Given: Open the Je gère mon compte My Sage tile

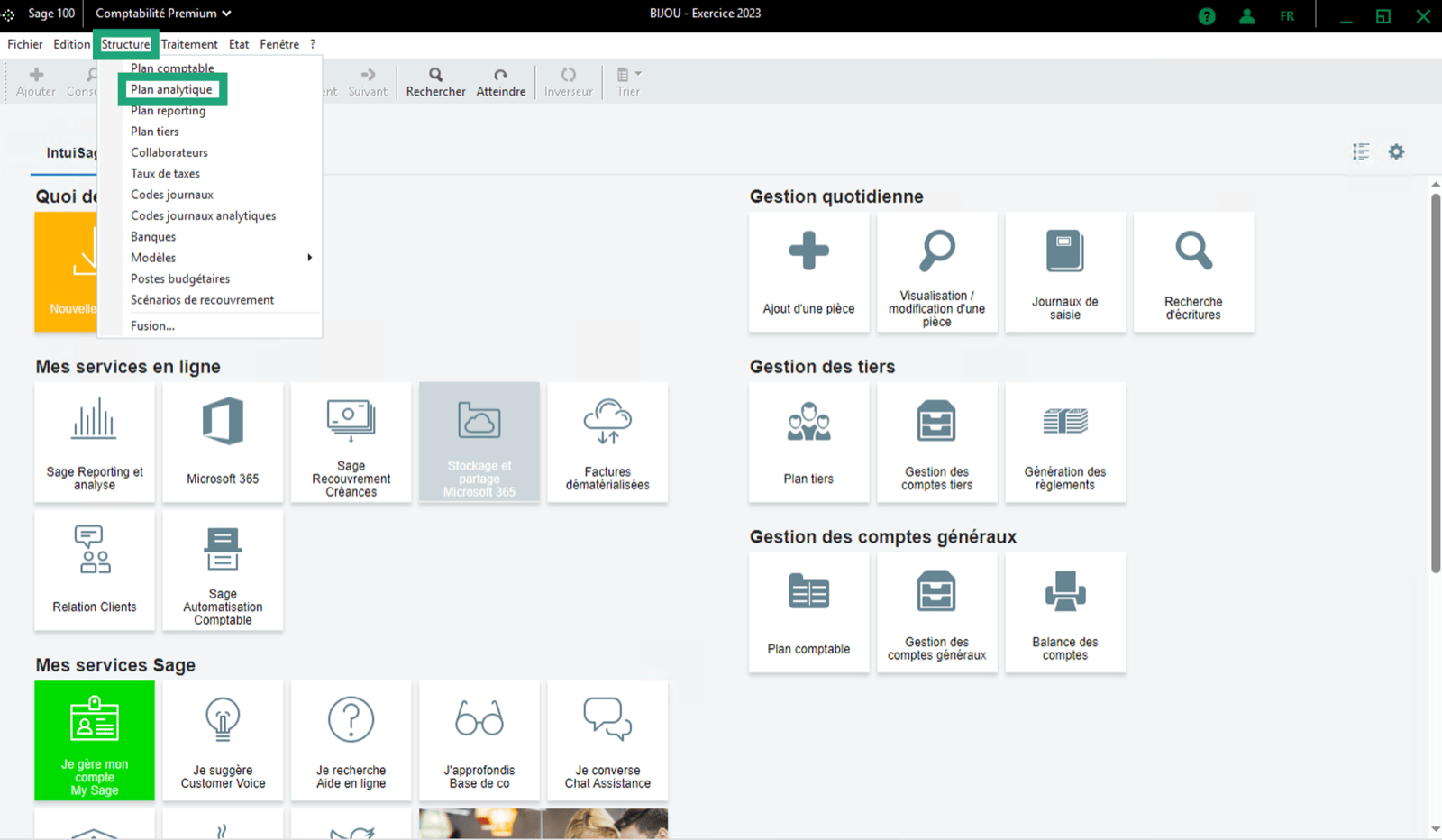Looking at the screenshot, I should coord(95,741).
